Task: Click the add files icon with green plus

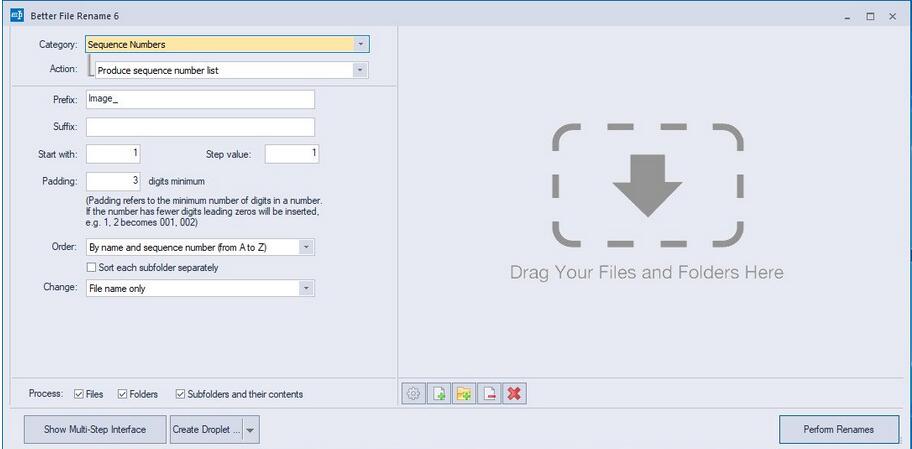Action: (x=439, y=394)
